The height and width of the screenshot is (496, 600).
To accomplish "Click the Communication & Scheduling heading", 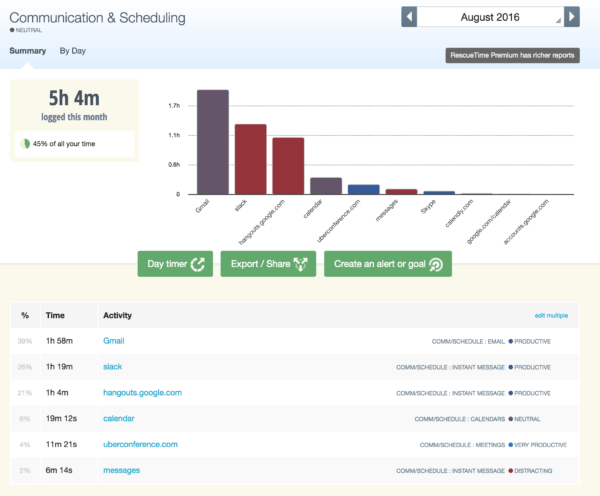I will (98, 18).
